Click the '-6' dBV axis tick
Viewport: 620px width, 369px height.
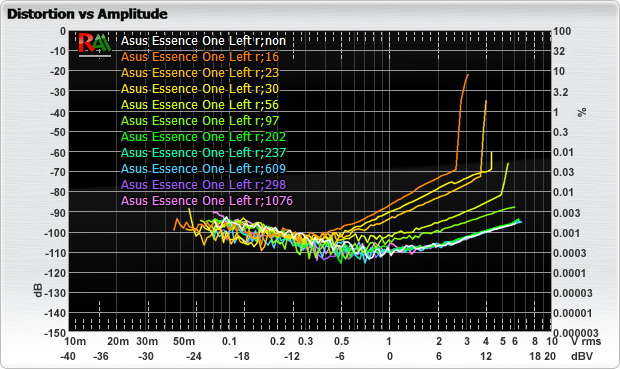pyautogui.click(x=340, y=356)
